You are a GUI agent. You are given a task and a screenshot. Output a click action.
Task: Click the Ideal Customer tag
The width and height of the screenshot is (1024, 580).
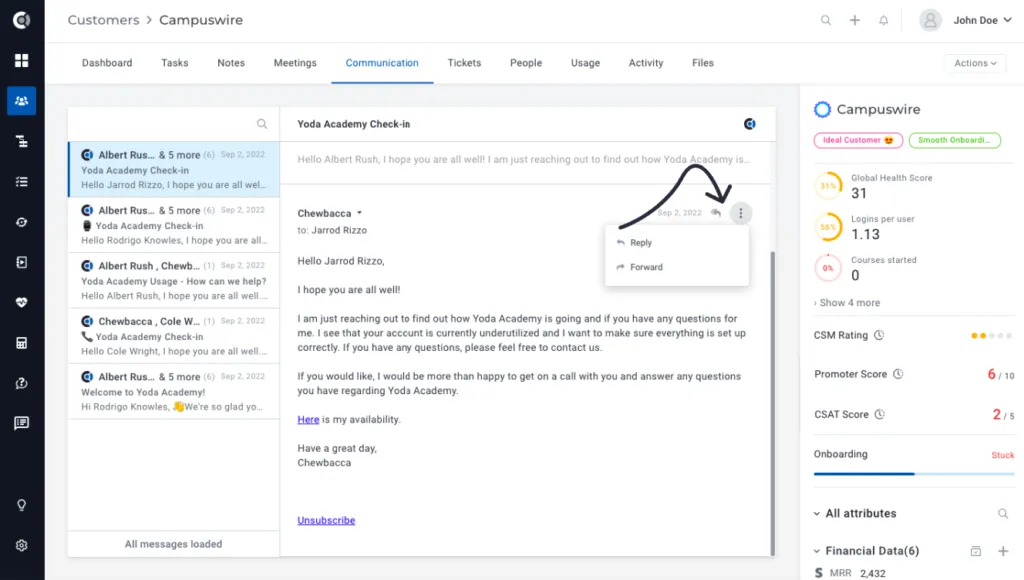(x=858, y=140)
